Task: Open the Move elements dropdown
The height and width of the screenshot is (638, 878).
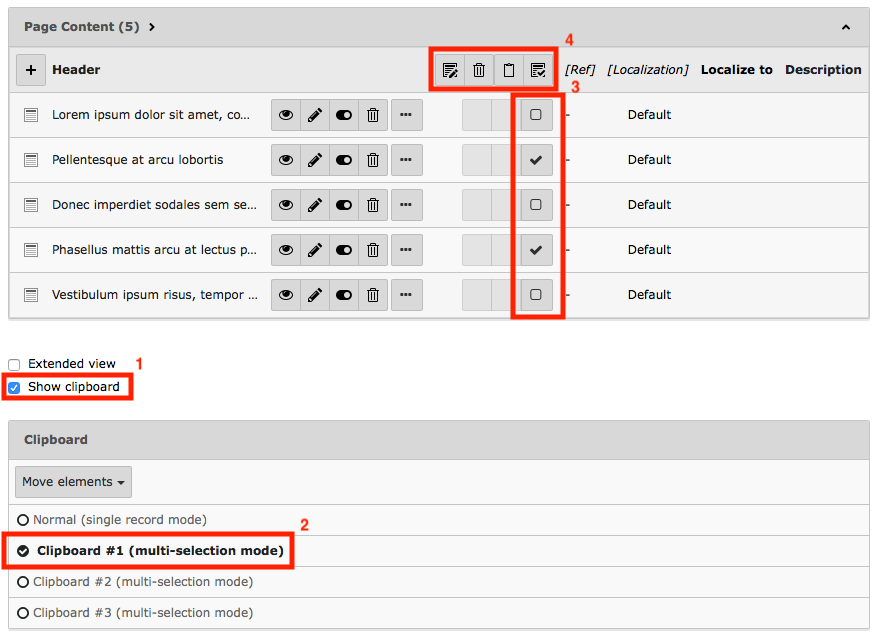Action: click(73, 482)
